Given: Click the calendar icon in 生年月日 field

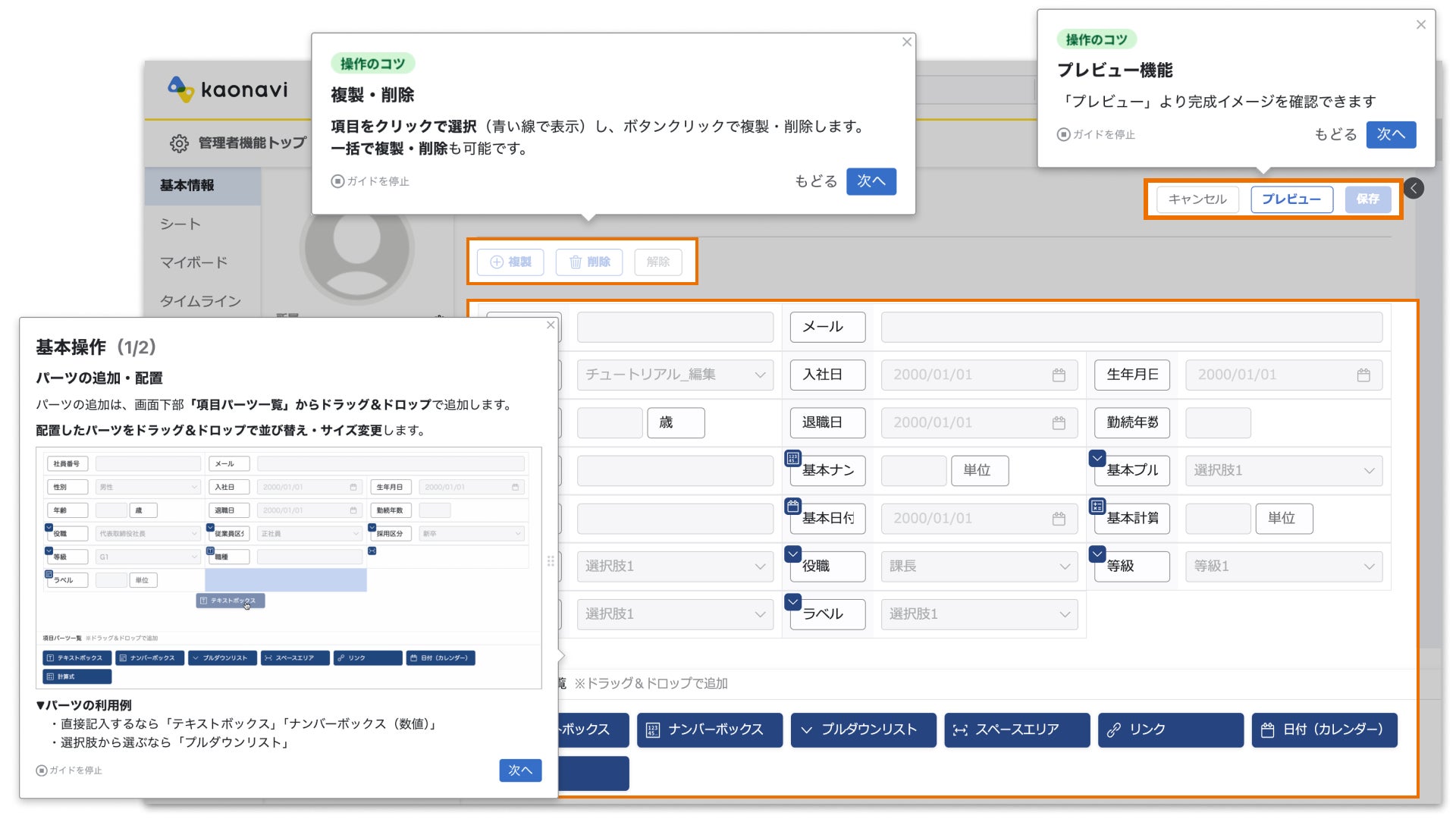Looking at the screenshot, I should 1363,375.
